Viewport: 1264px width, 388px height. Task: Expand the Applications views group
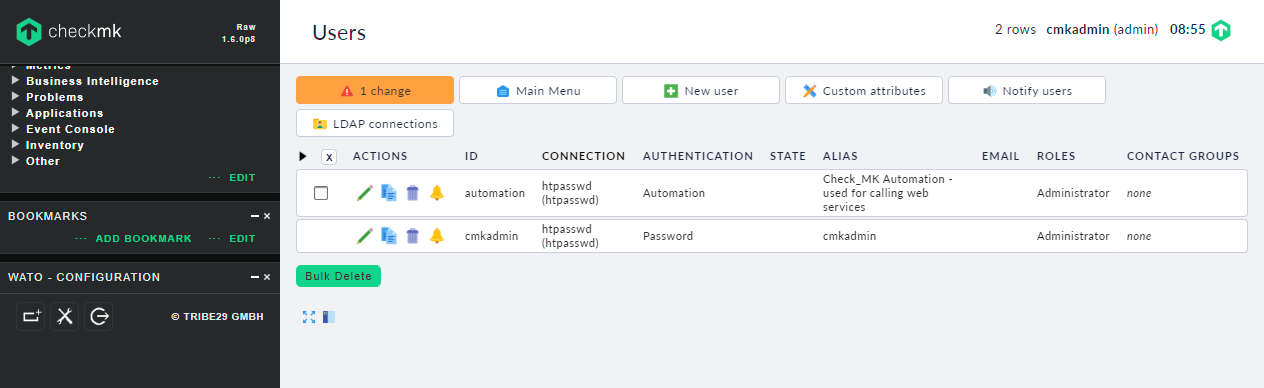(x=57, y=113)
